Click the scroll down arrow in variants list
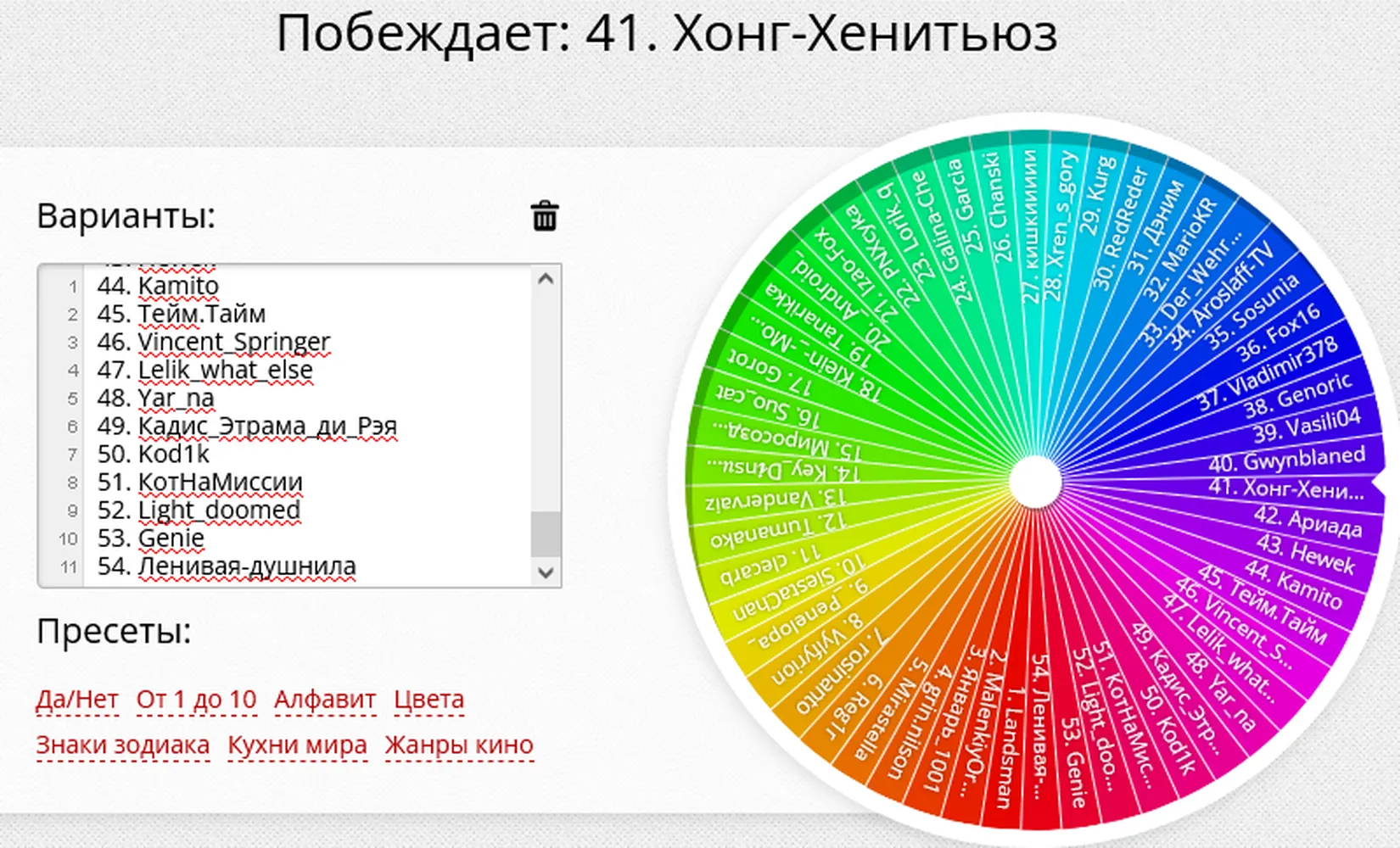Screen dimensions: 1400x848 [x=546, y=572]
